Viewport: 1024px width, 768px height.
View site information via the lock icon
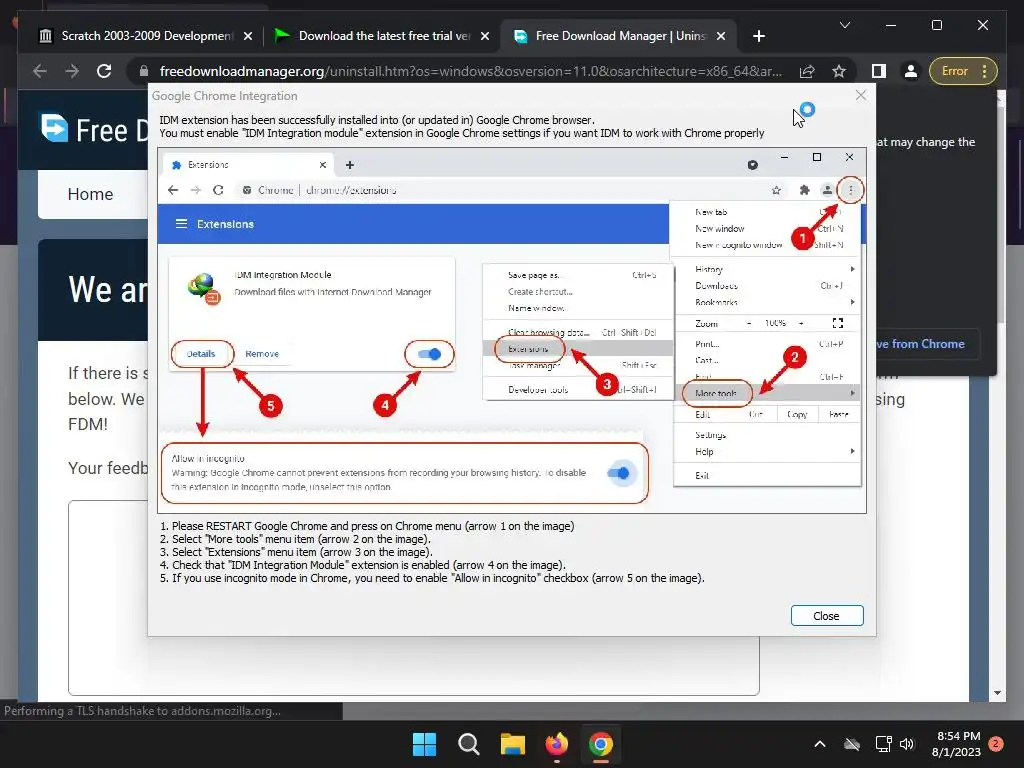click(x=144, y=71)
